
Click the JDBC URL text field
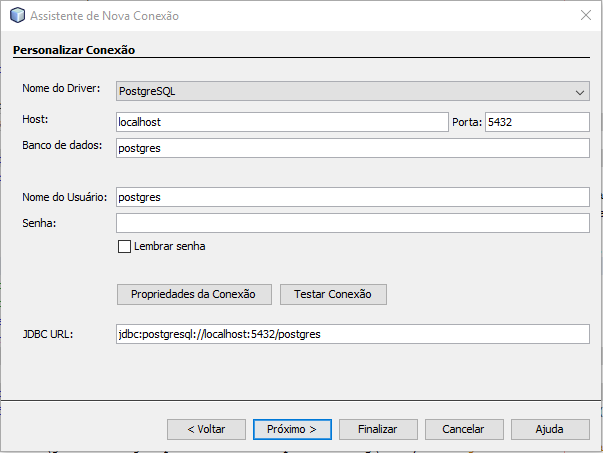(x=353, y=334)
